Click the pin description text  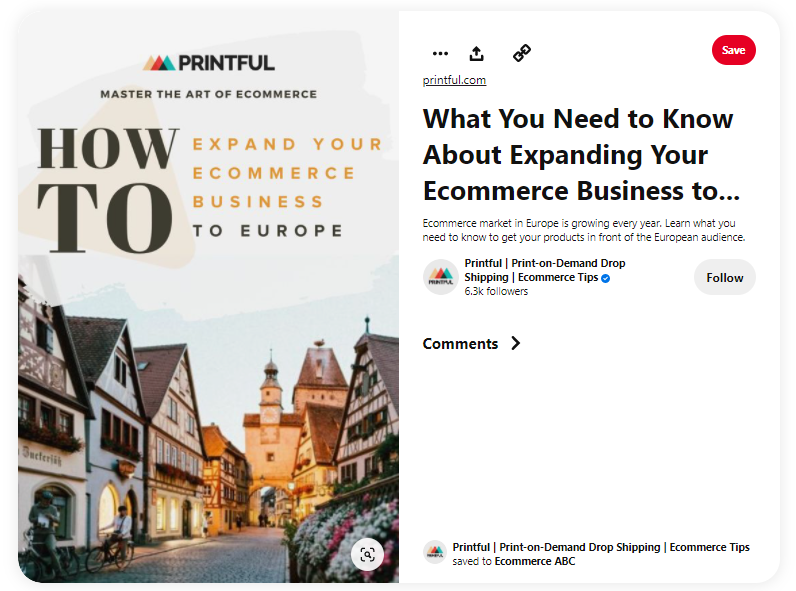pyautogui.click(x=584, y=230)
